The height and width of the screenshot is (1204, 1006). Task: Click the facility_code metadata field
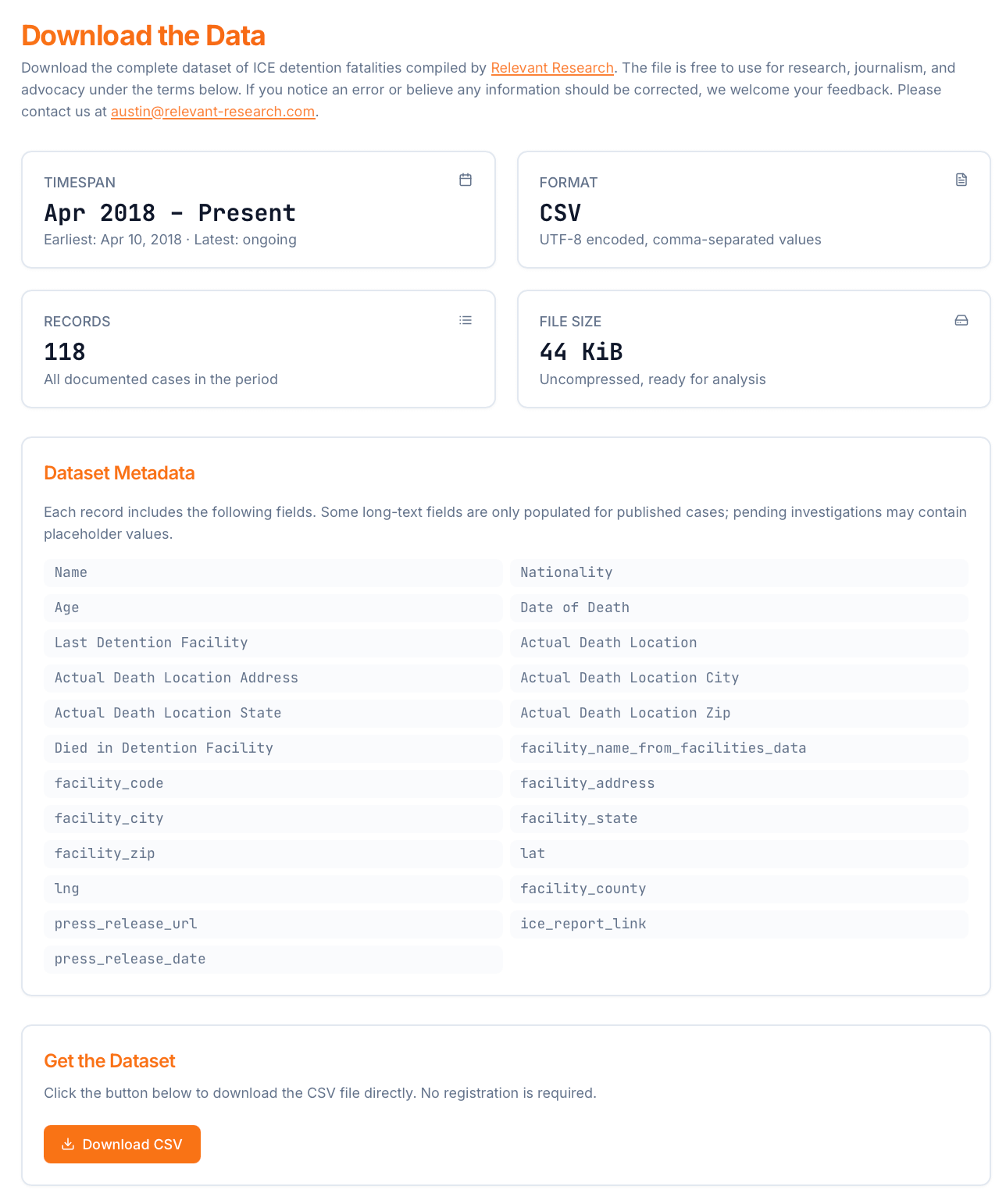pyautogui.click(x=273, y=783)
